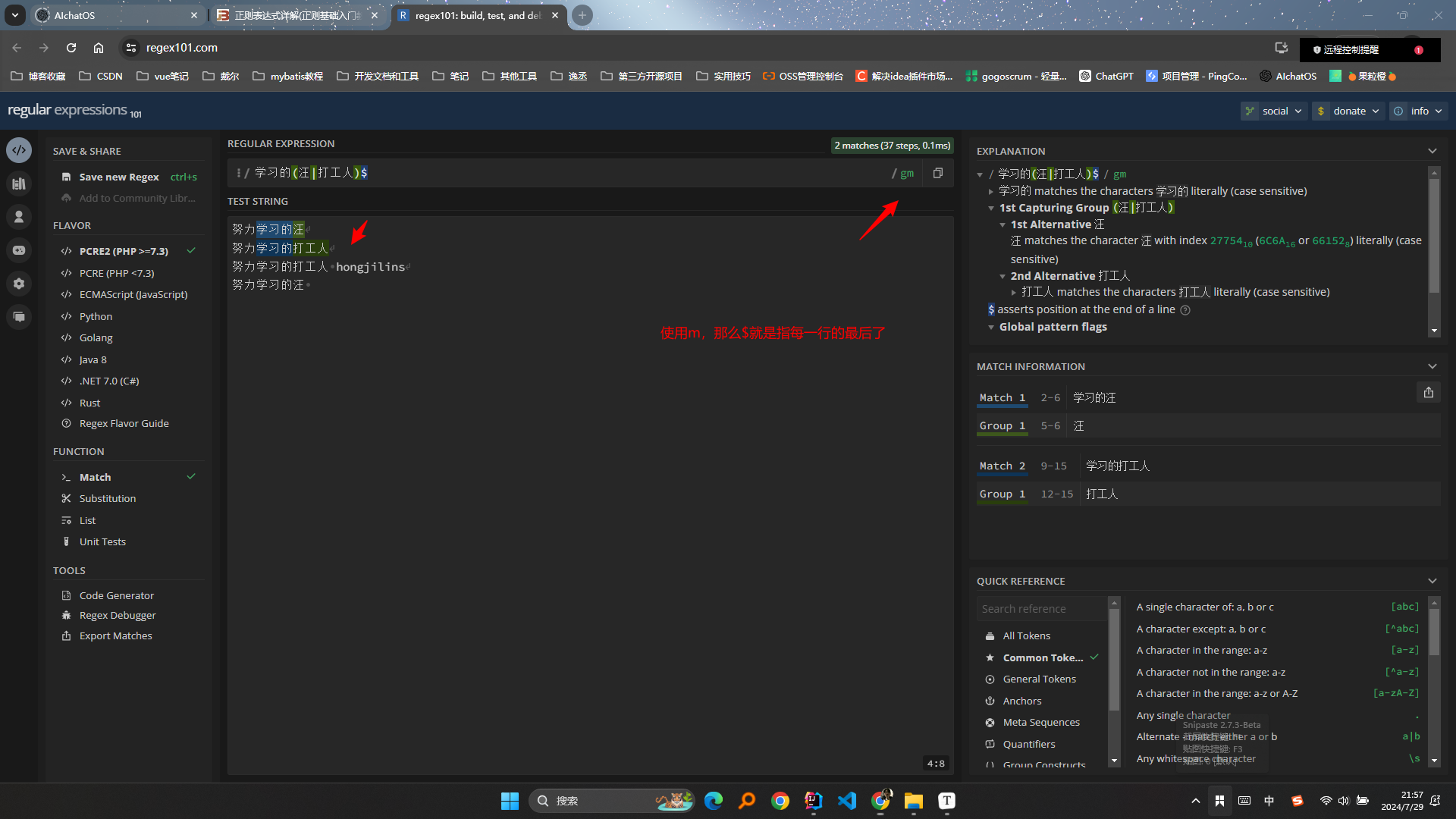Open the account user icon in sidebar
1456x819 pixels.
[19, 217]
